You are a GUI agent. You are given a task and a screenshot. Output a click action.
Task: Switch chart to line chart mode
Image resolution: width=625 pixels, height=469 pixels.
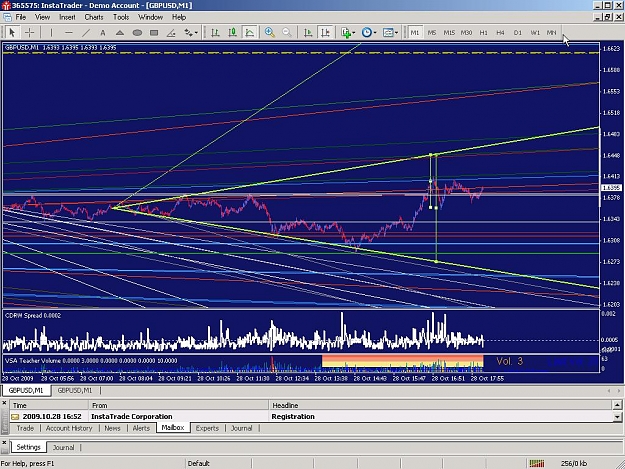click(x=250, y=32)
